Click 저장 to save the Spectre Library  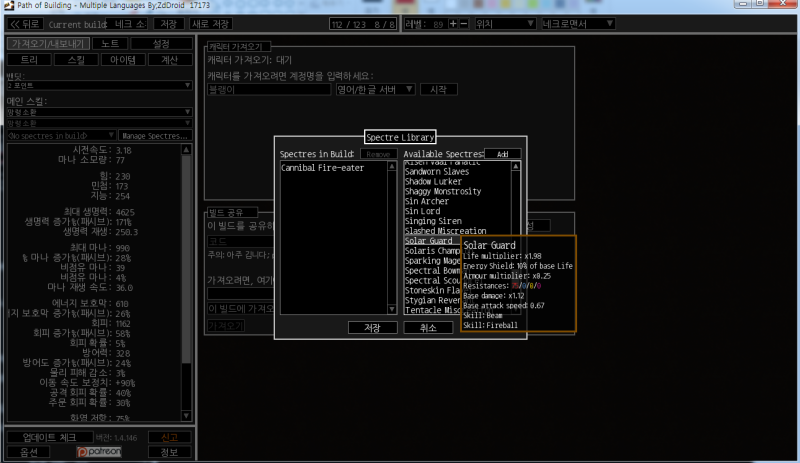pyautogui.click(x=372, y=328)
